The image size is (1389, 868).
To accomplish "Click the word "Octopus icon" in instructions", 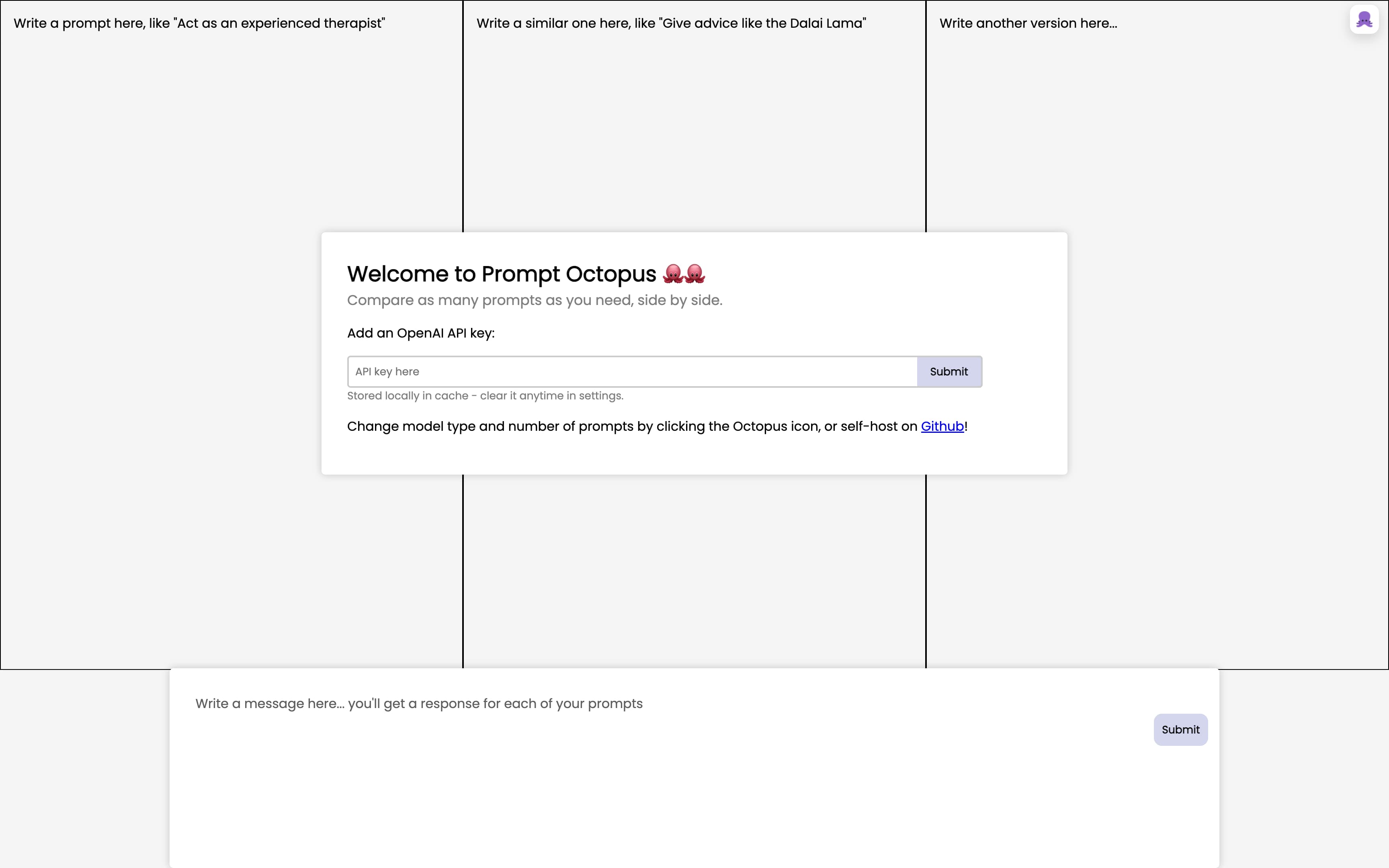I will (775, 426).
